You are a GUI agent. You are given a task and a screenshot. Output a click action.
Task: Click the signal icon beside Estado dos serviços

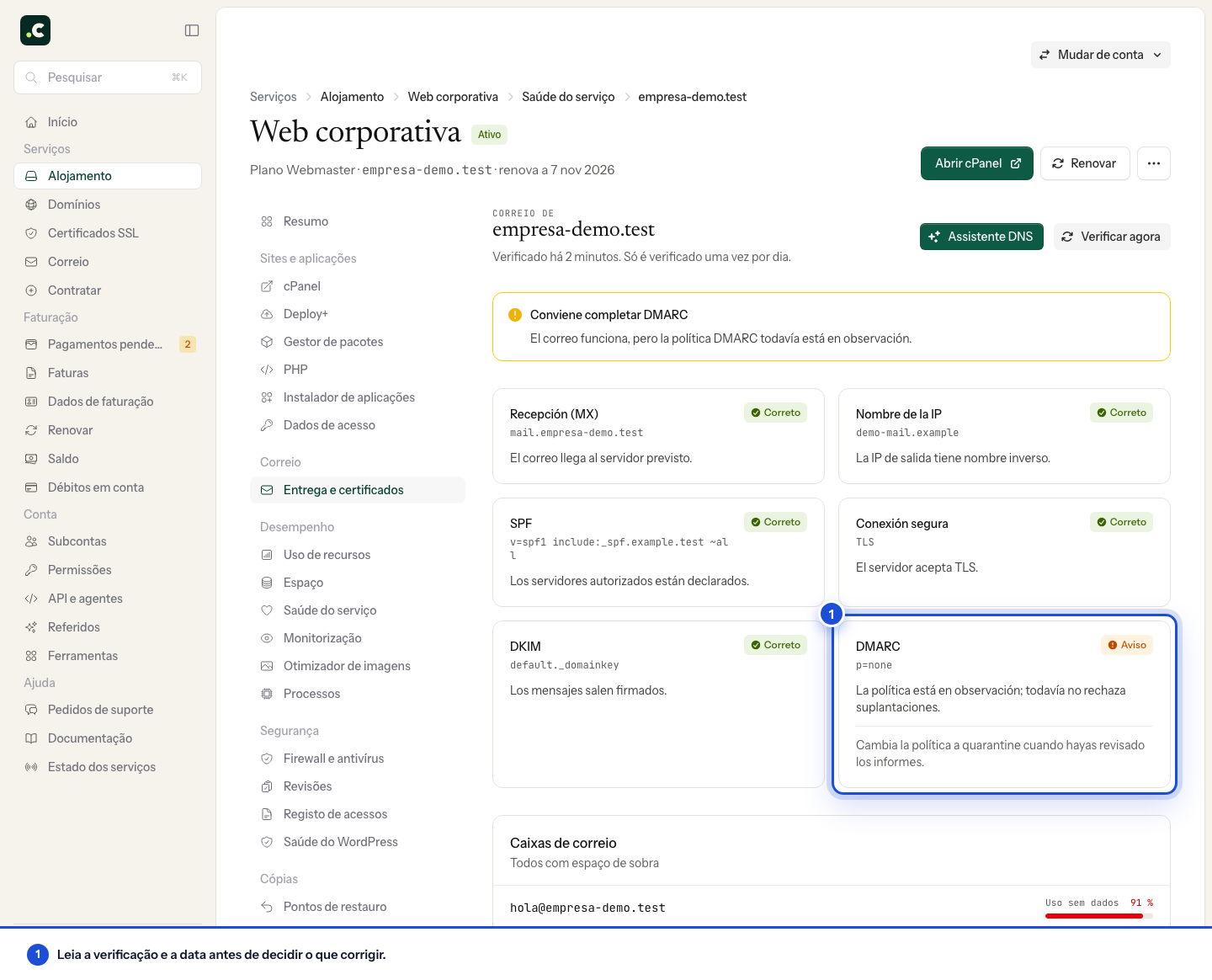click(x=31, y=767)
